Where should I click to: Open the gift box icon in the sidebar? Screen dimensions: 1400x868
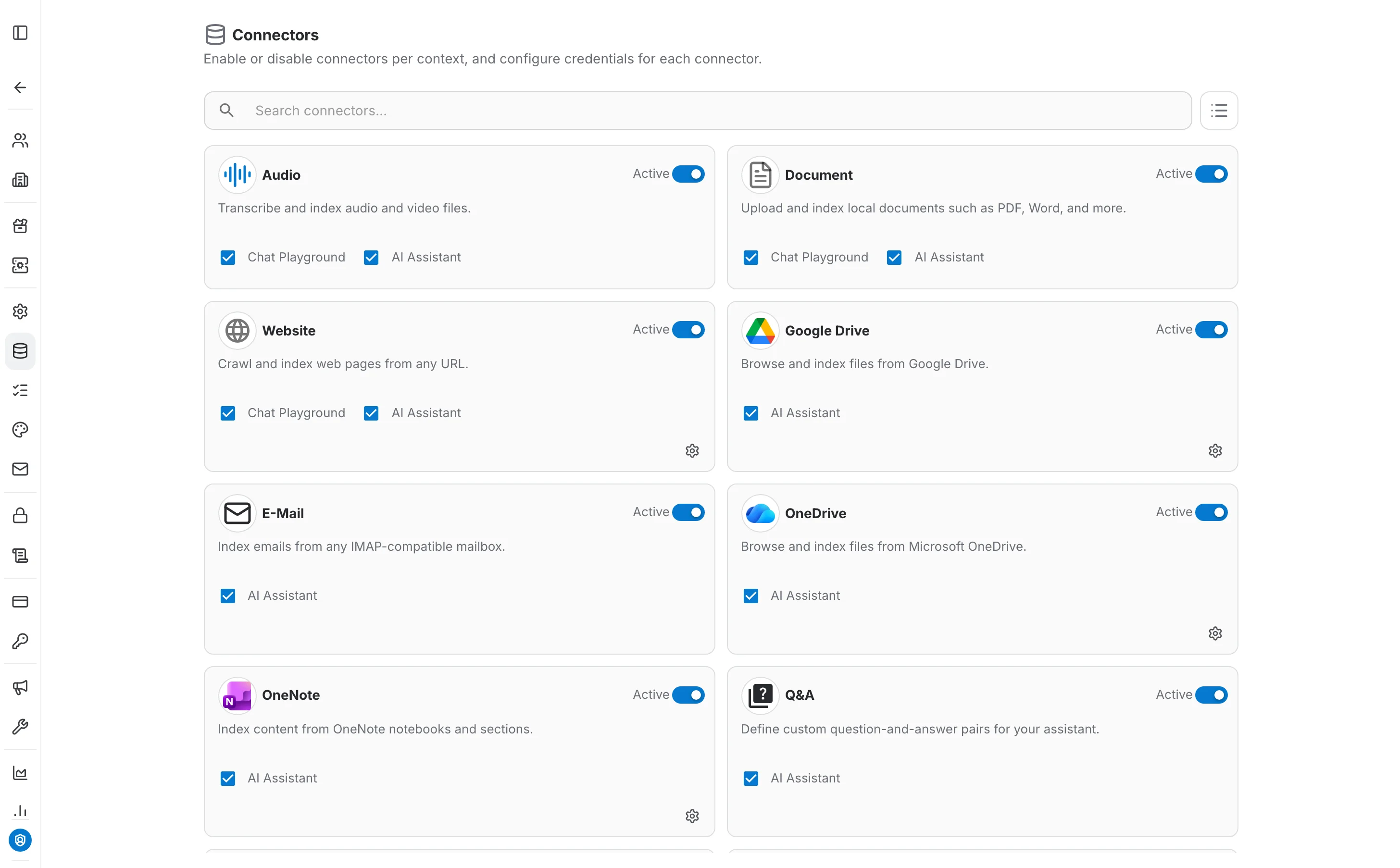click(20, 225)
